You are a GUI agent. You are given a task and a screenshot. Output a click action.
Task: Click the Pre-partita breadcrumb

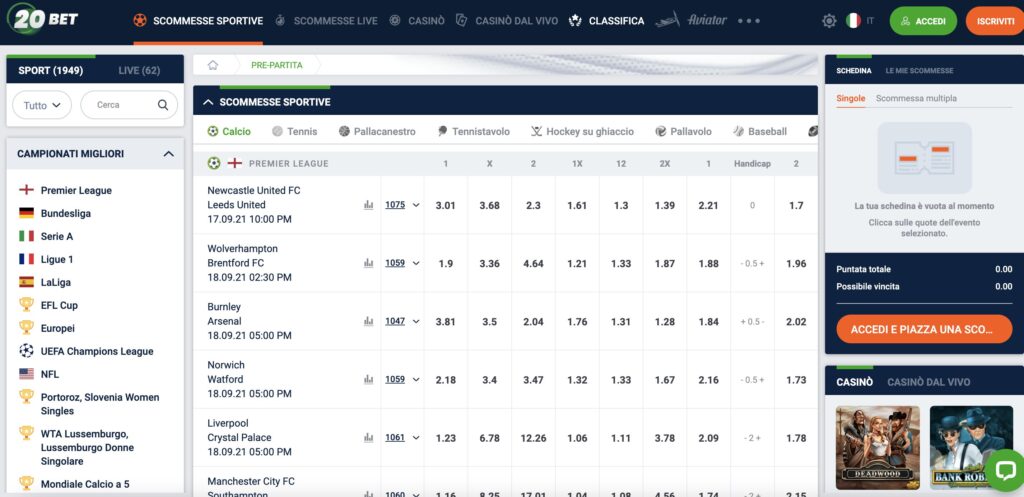pyautogui.click(x=277, y=65)
